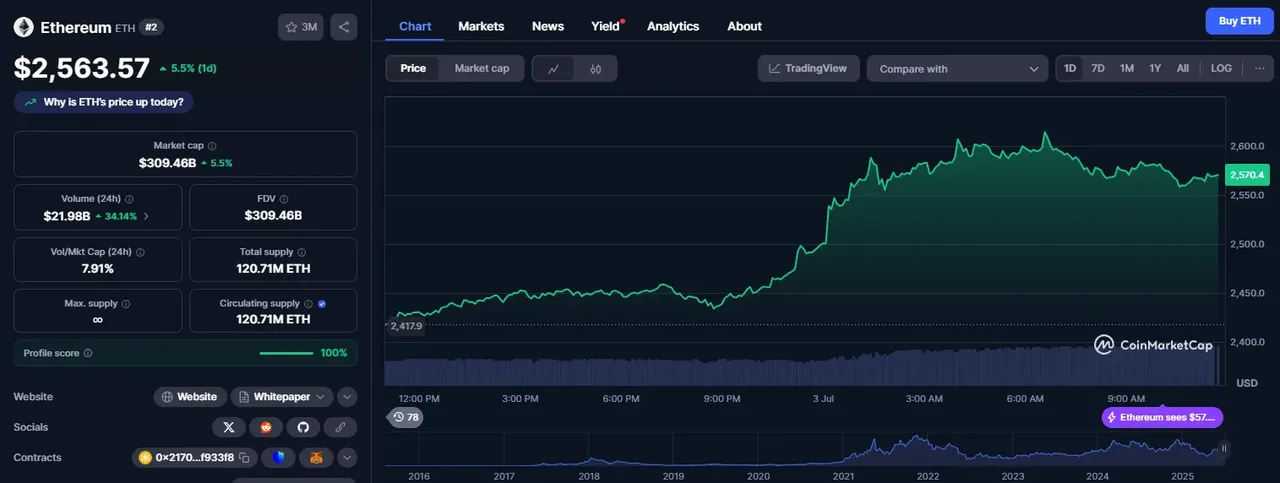The width and height of the screenshot is (1280, 483).
Task: Expand the Whitepaper dropdown
Action: (x=282, y=397)
